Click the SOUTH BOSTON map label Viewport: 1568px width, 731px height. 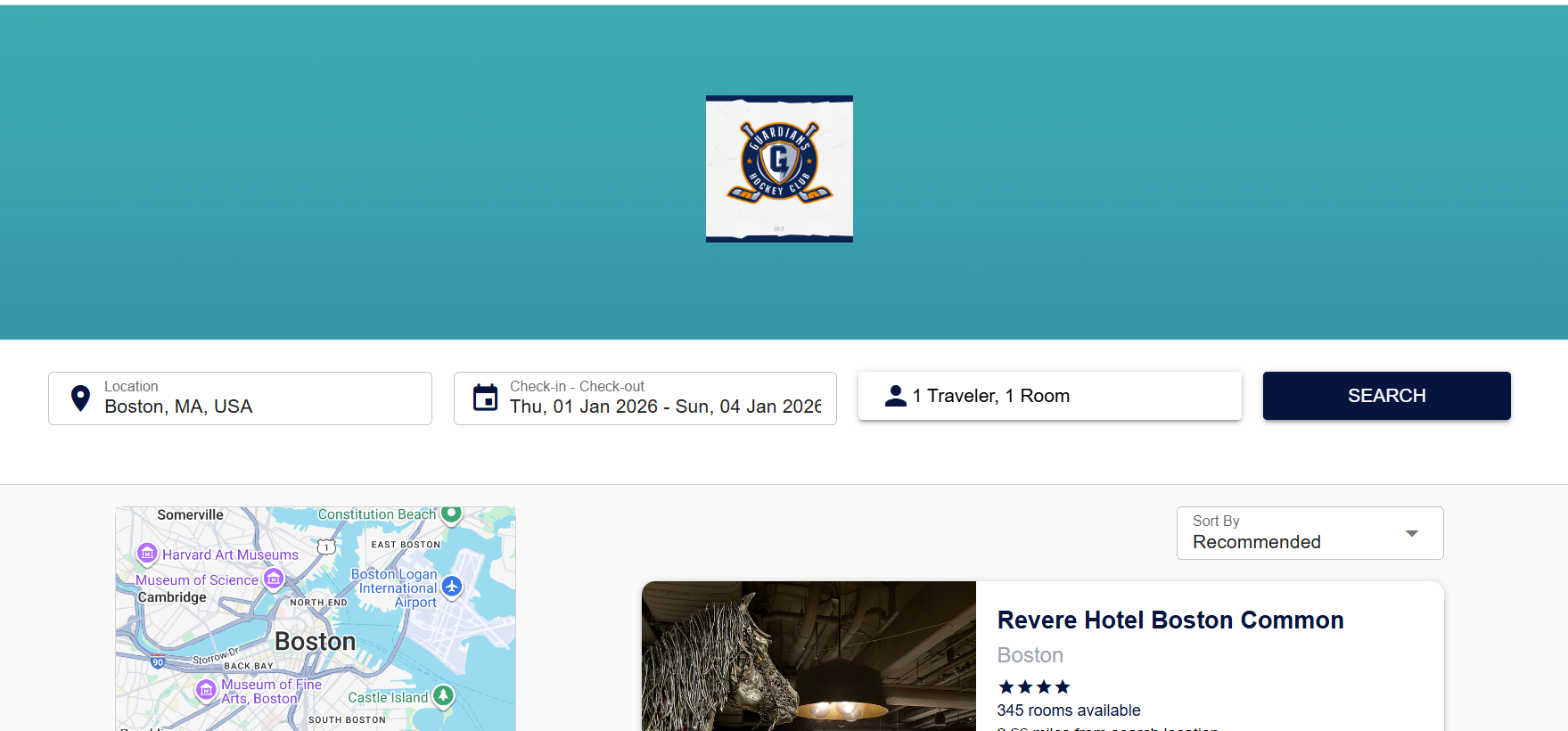tap(347, 719)
